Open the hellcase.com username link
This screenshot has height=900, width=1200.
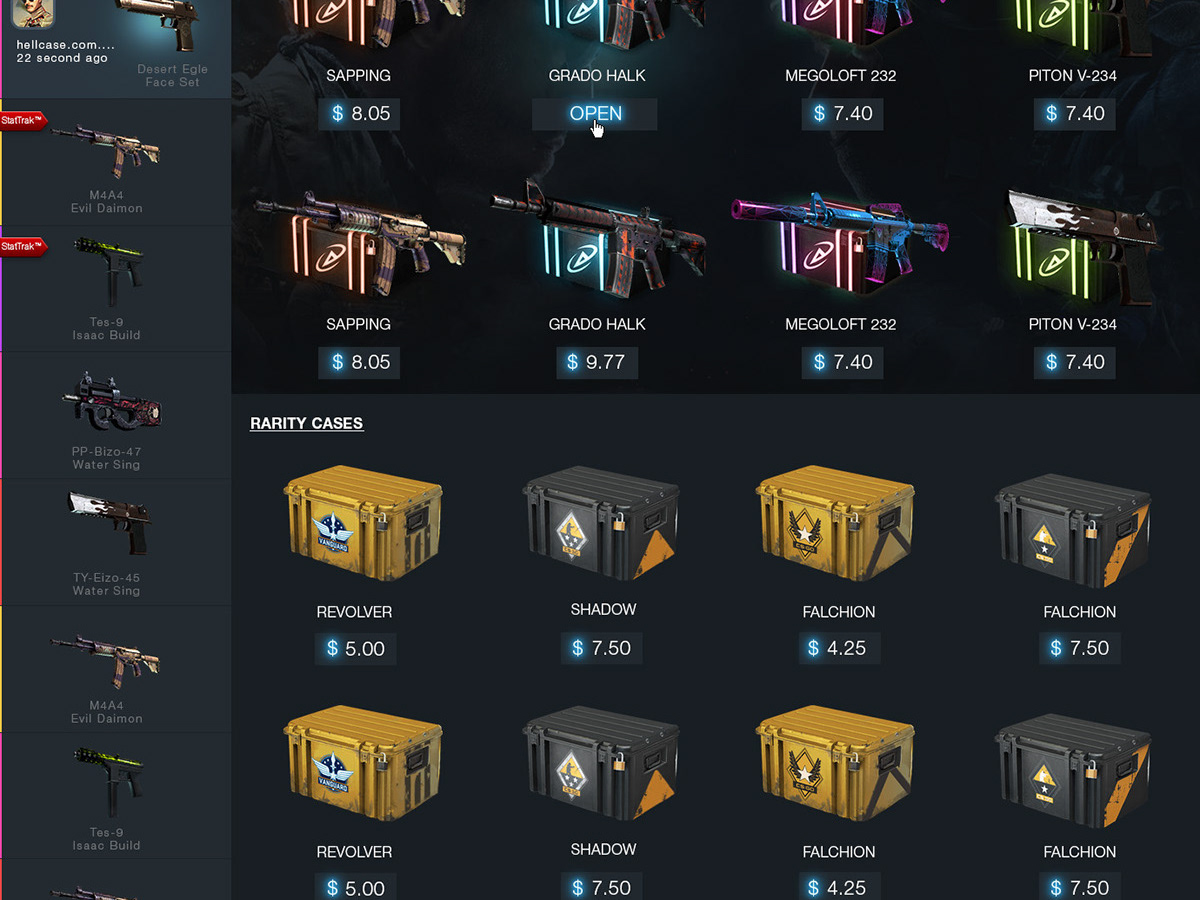[66, 45]
